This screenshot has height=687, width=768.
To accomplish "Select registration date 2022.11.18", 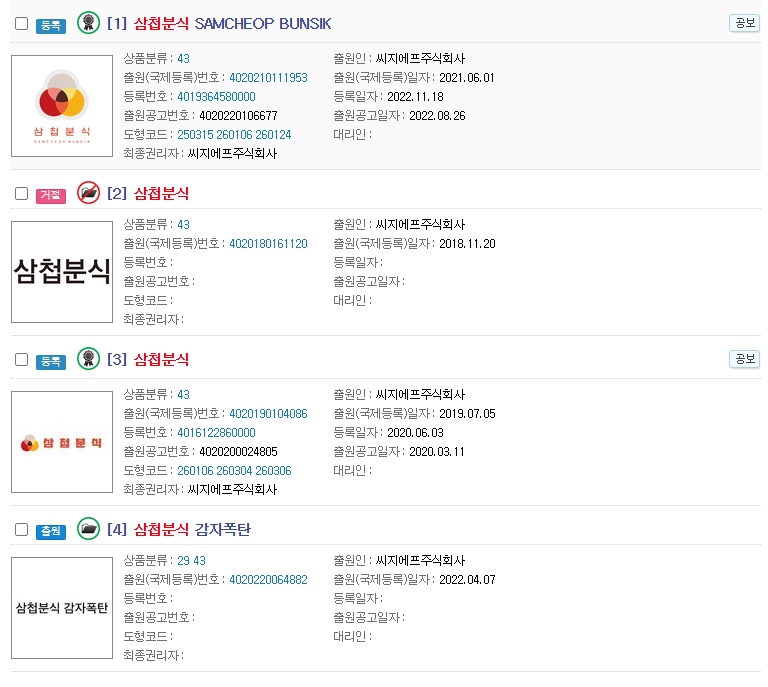I will coord(415,97).
